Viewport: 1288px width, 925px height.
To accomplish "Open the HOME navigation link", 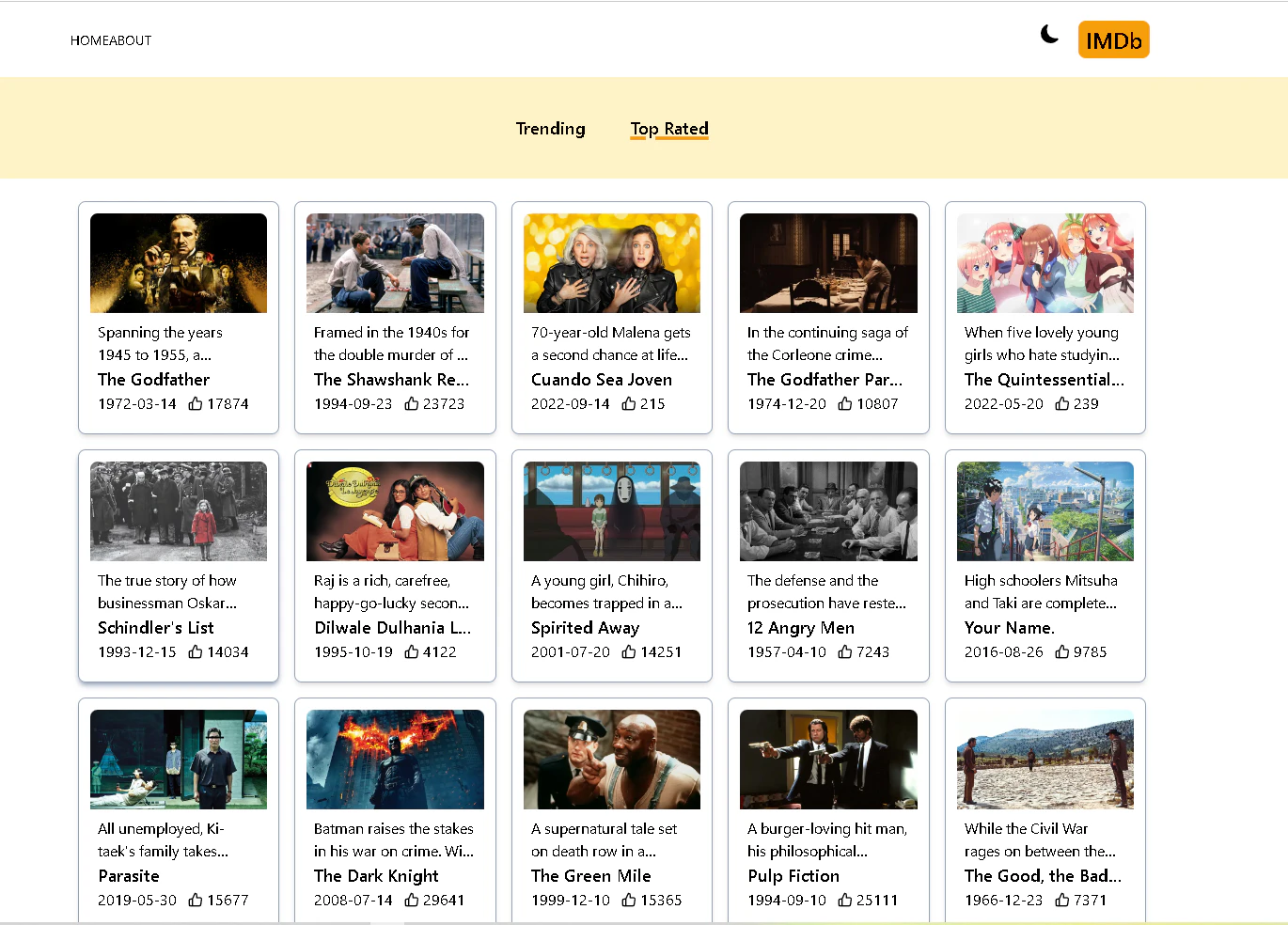I will [88, 40].
